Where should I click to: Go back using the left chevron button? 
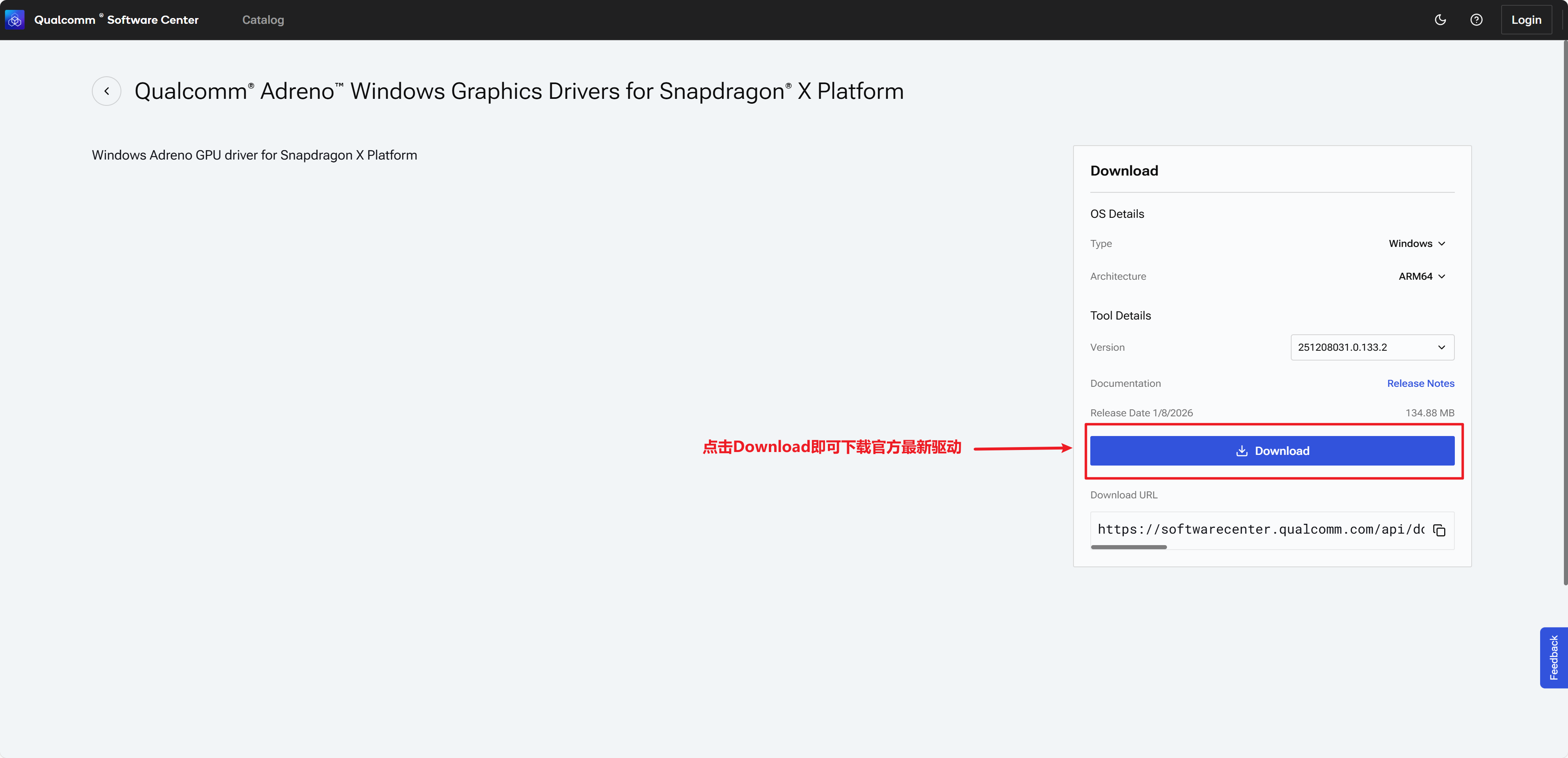click(107, 91)
